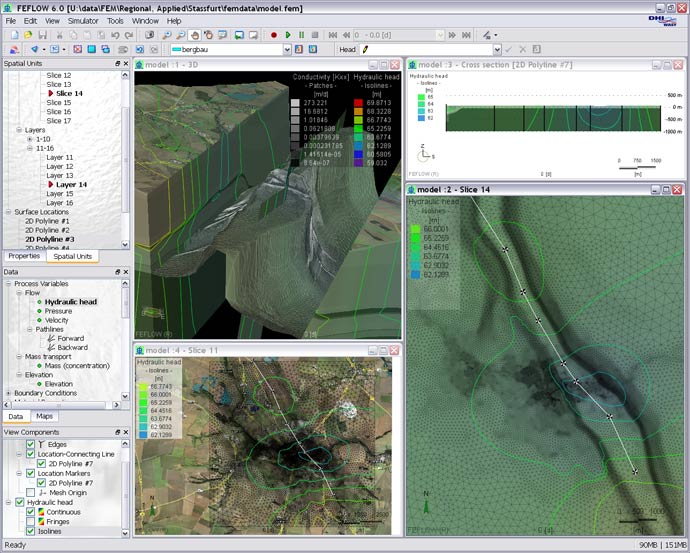The height and width of the screenshot is (553, 690).
Task: Collapse the Mass transport node
Action: tap(19, 356)
